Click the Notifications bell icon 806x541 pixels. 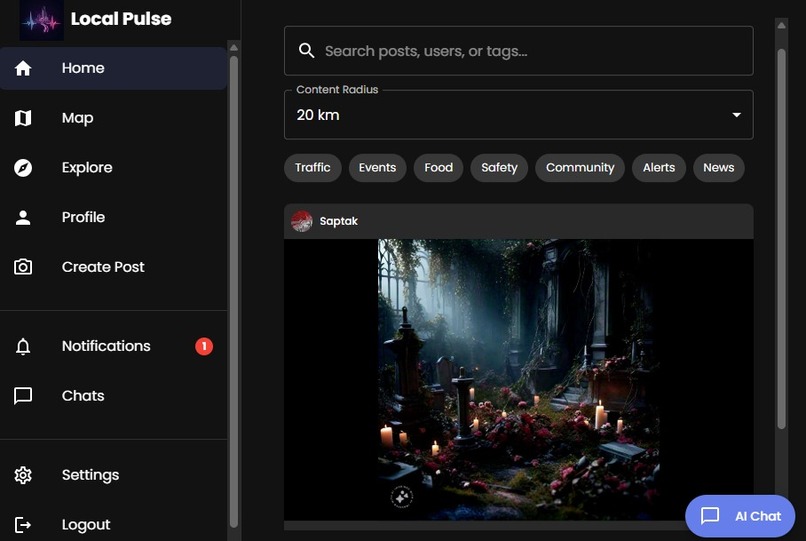(23, 346)
